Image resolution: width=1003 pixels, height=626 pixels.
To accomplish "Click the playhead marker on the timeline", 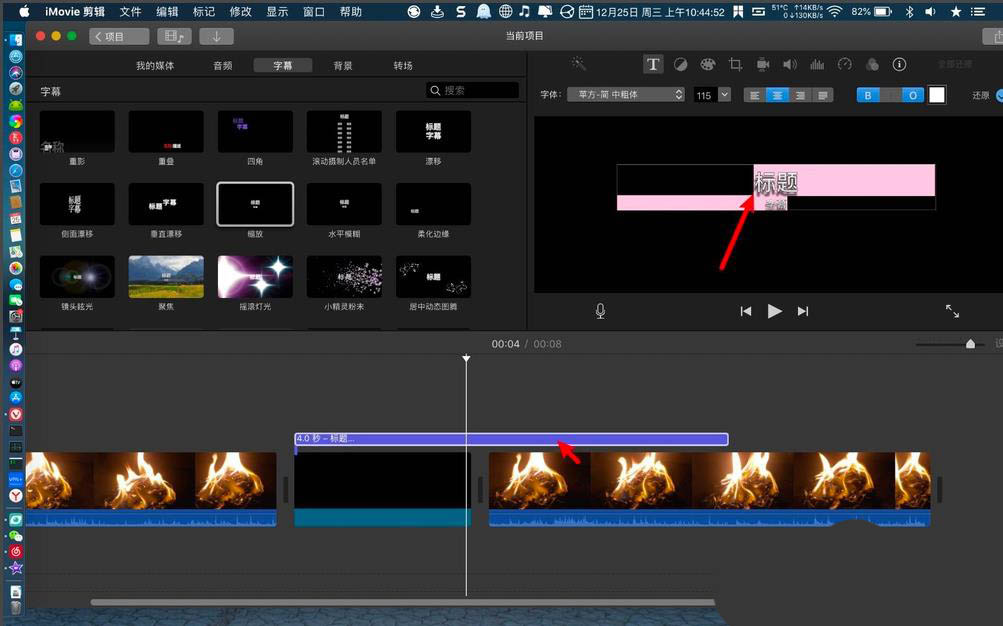I will coord(466,359).
